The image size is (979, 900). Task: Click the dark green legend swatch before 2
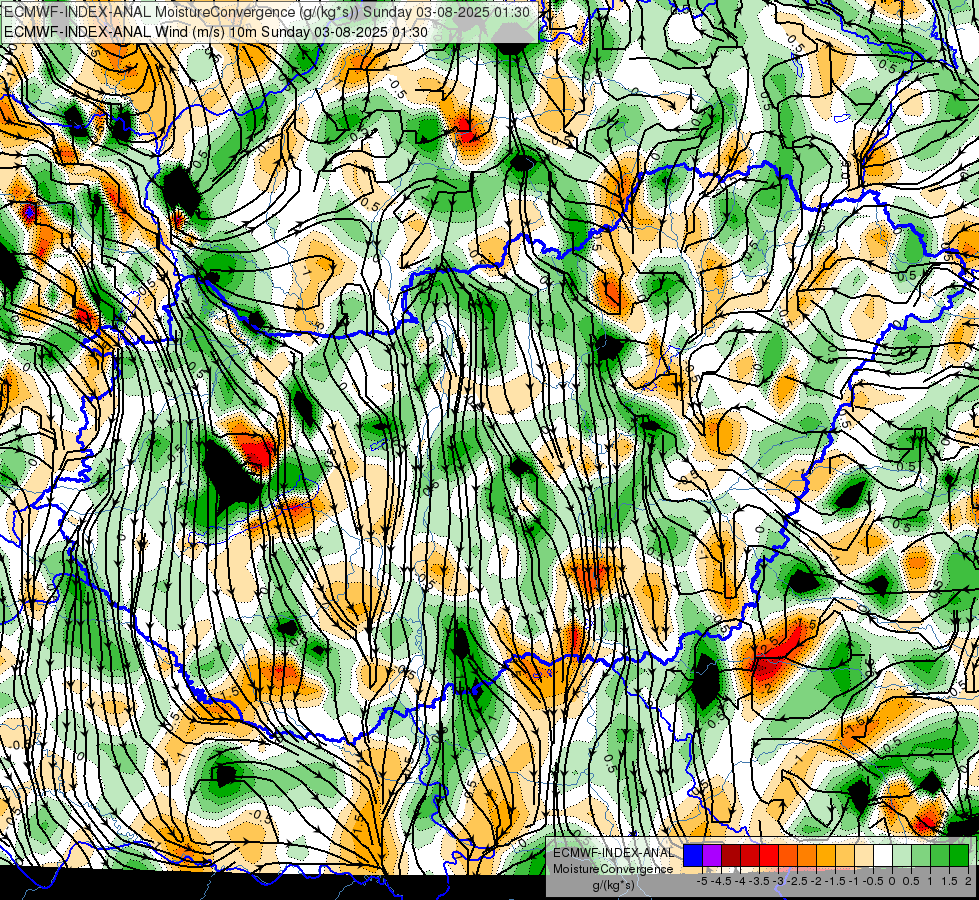pyautogui.click(x=959, y=855)
